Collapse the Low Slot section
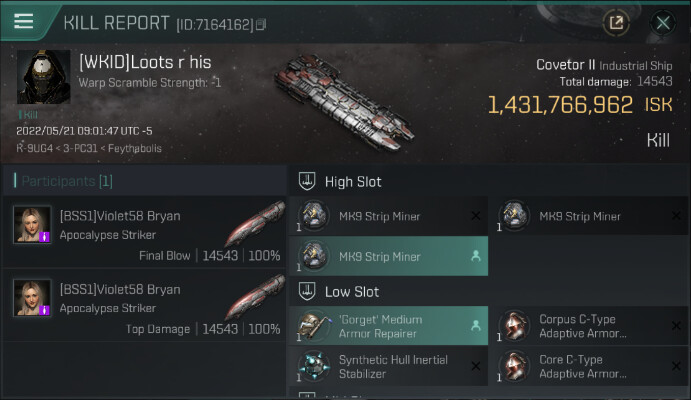Viewport: 691px width, 400px height. [309, 292]
